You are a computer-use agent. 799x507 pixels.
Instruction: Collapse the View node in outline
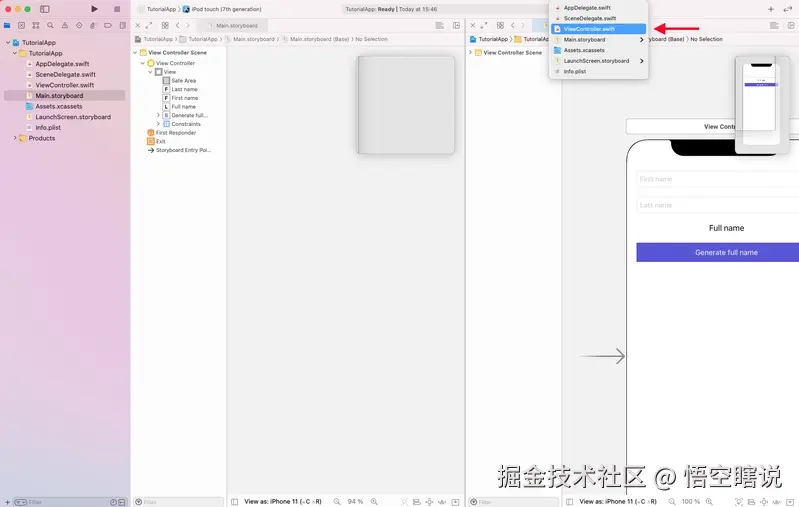tap(150, 72)
